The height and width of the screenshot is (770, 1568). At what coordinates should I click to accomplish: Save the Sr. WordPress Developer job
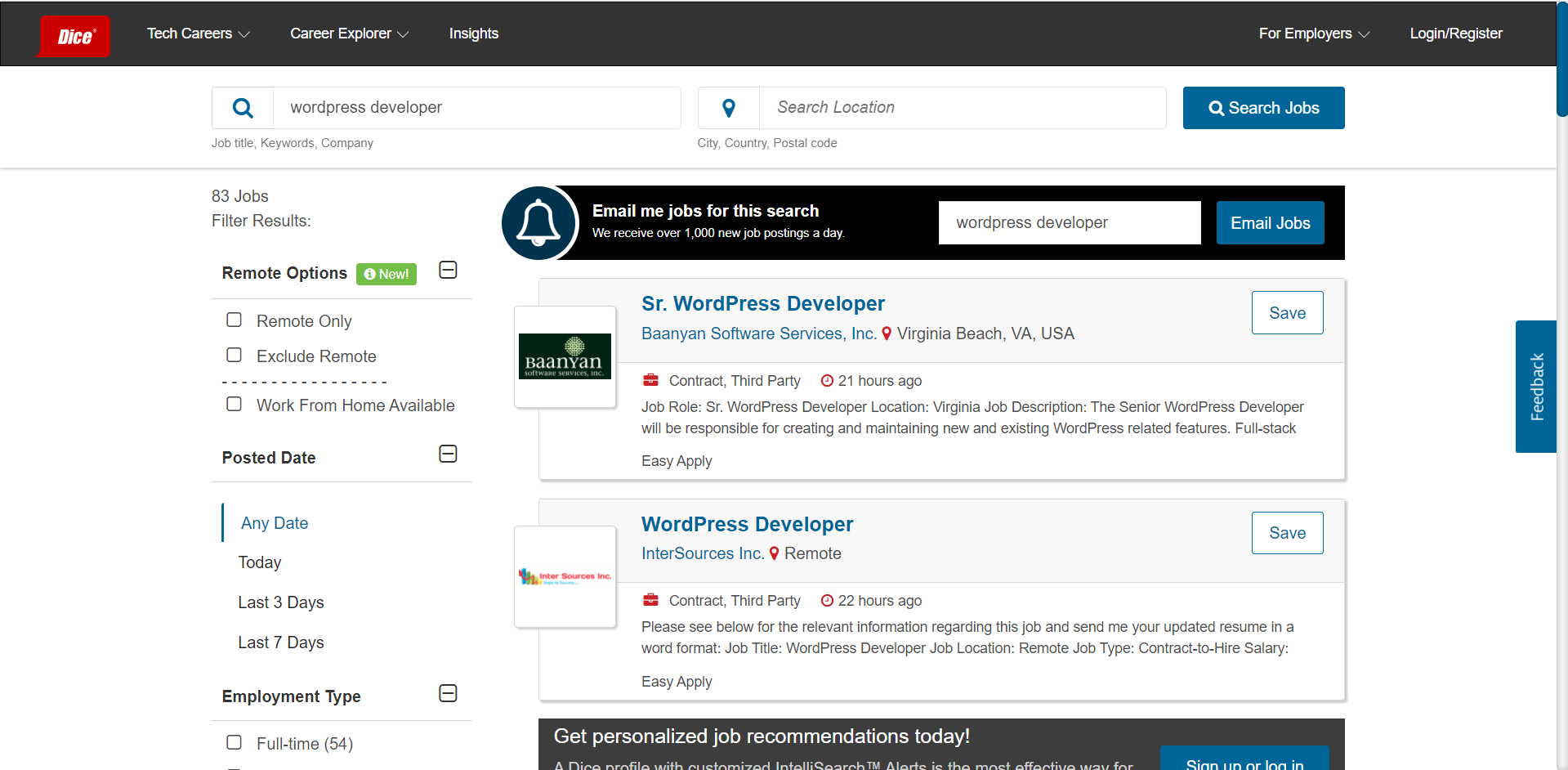click(1287, 313)
